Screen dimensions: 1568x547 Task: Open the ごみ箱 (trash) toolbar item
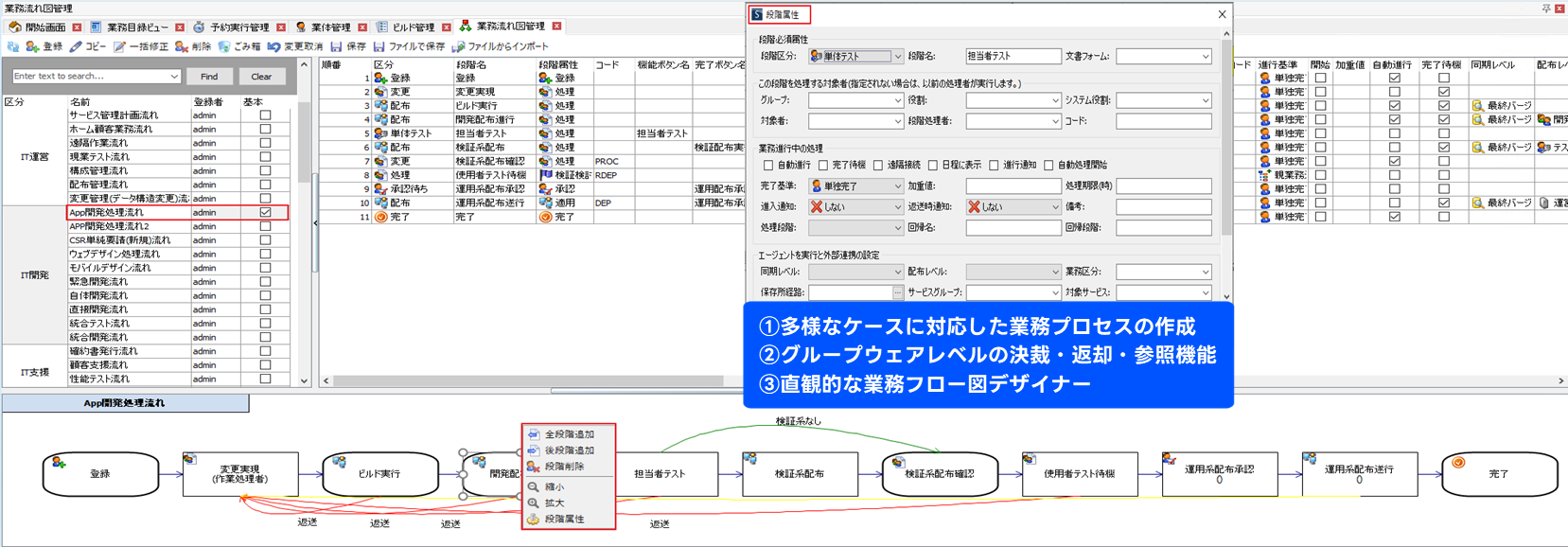[224, 46]
